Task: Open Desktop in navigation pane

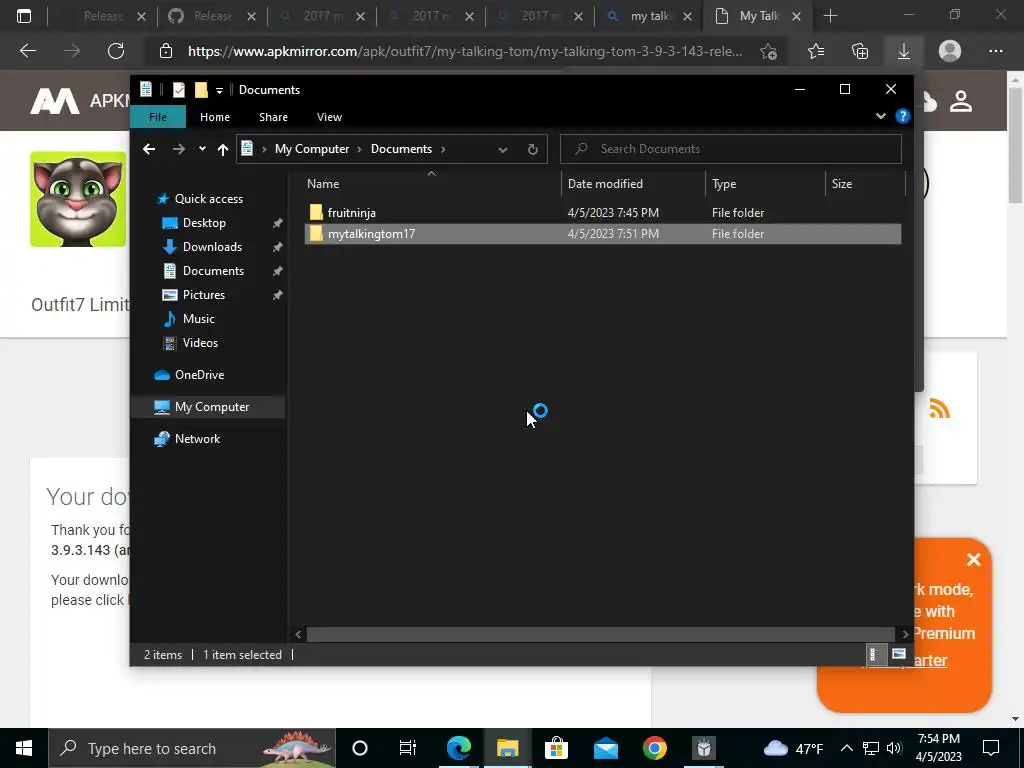Action: point(204,223)
